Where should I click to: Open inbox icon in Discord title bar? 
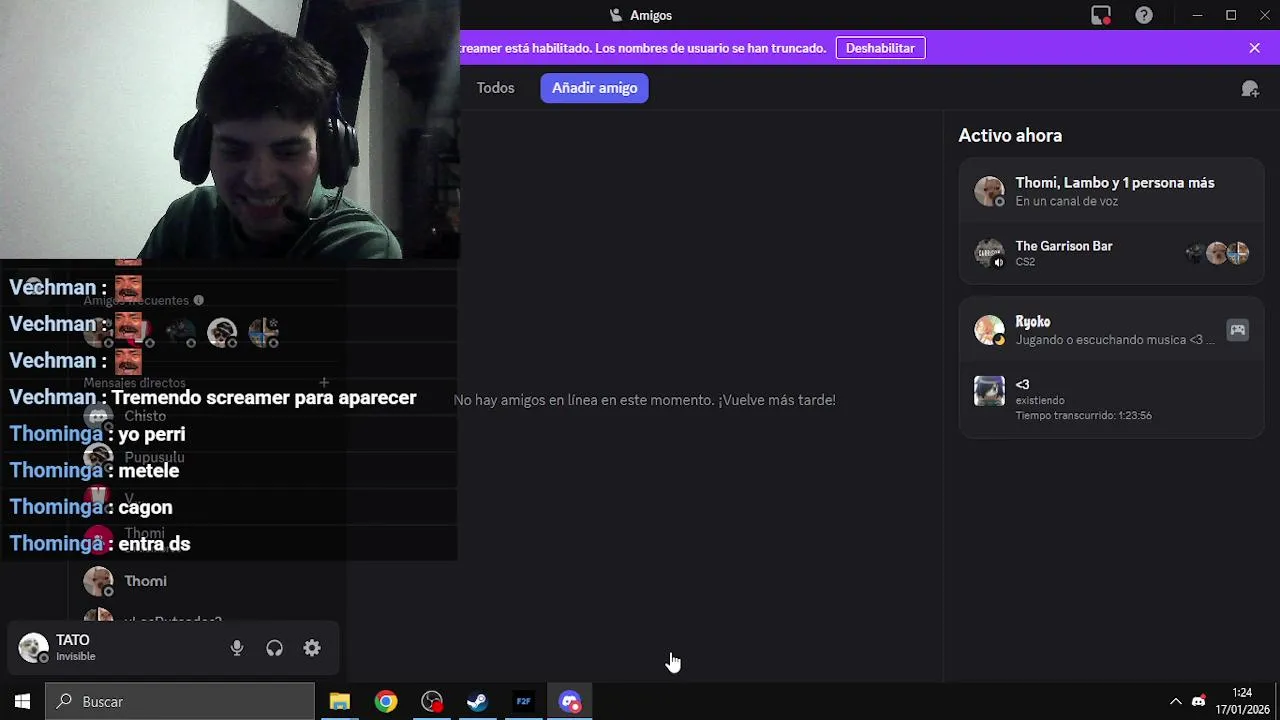pyautogui.click(x=1101, y=15)
